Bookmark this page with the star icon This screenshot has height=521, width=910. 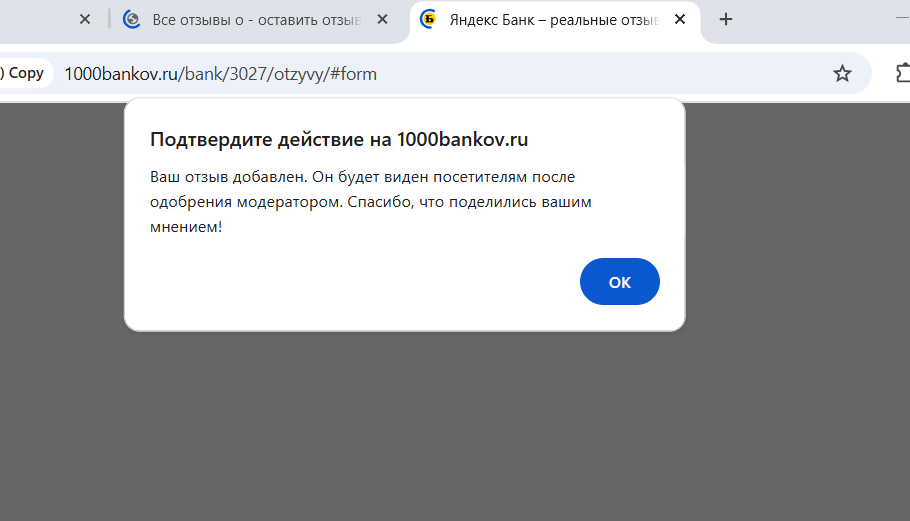[842, 73]
